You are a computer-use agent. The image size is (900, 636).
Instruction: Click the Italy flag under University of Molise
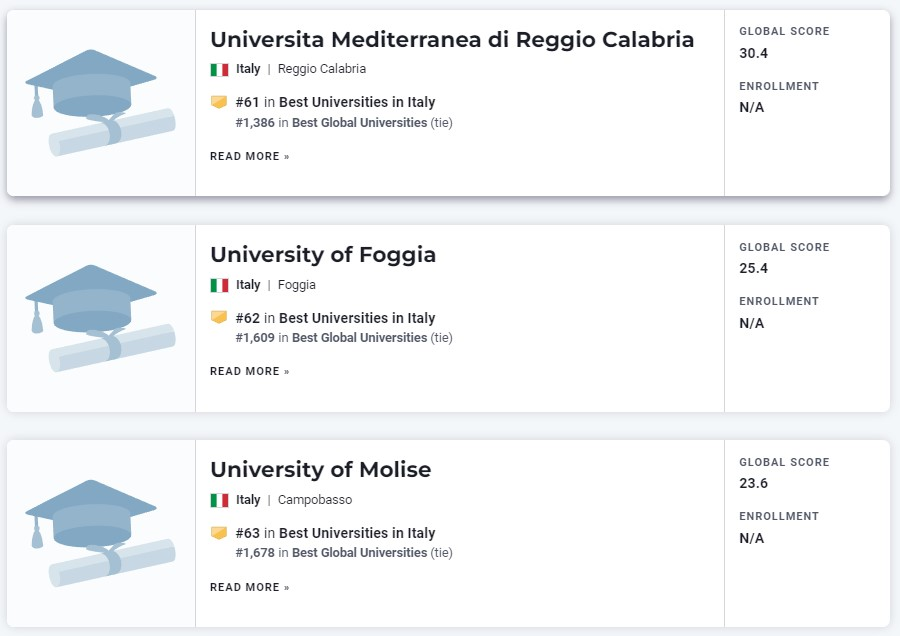click(219, 500)
